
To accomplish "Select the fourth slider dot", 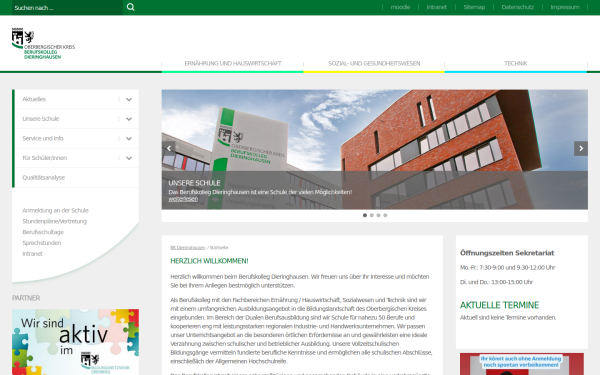I will pos(385,215).
